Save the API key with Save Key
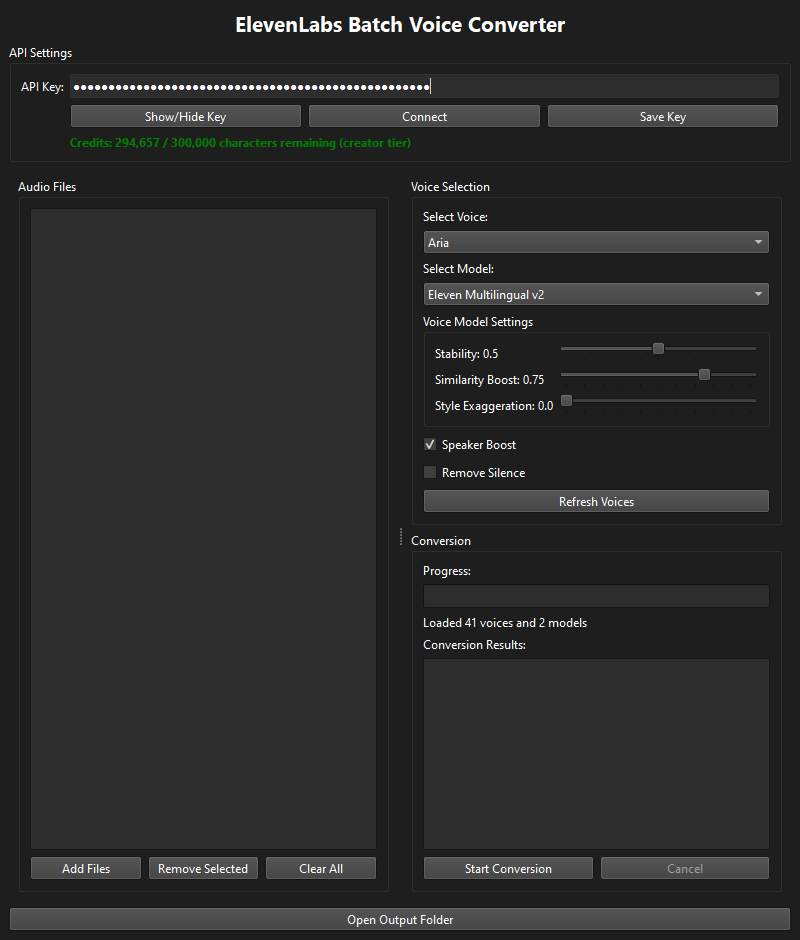 coord(663,116)
